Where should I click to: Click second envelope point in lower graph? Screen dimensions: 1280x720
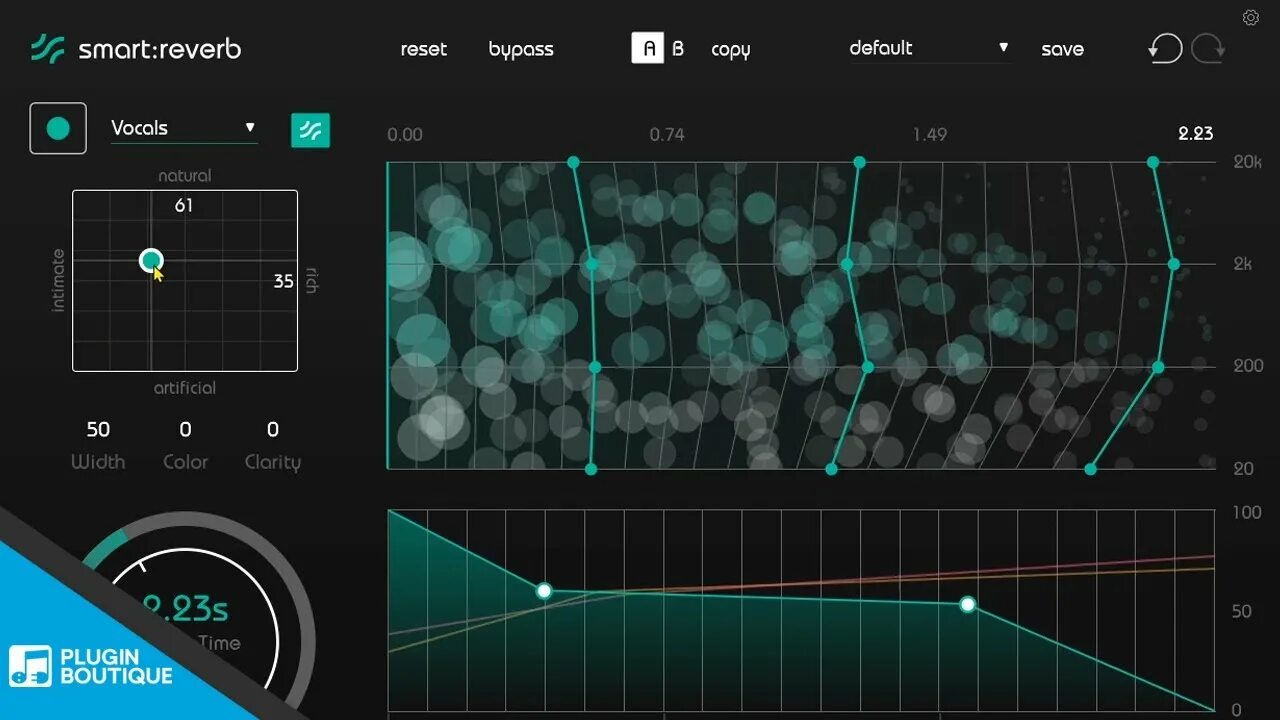967,604
